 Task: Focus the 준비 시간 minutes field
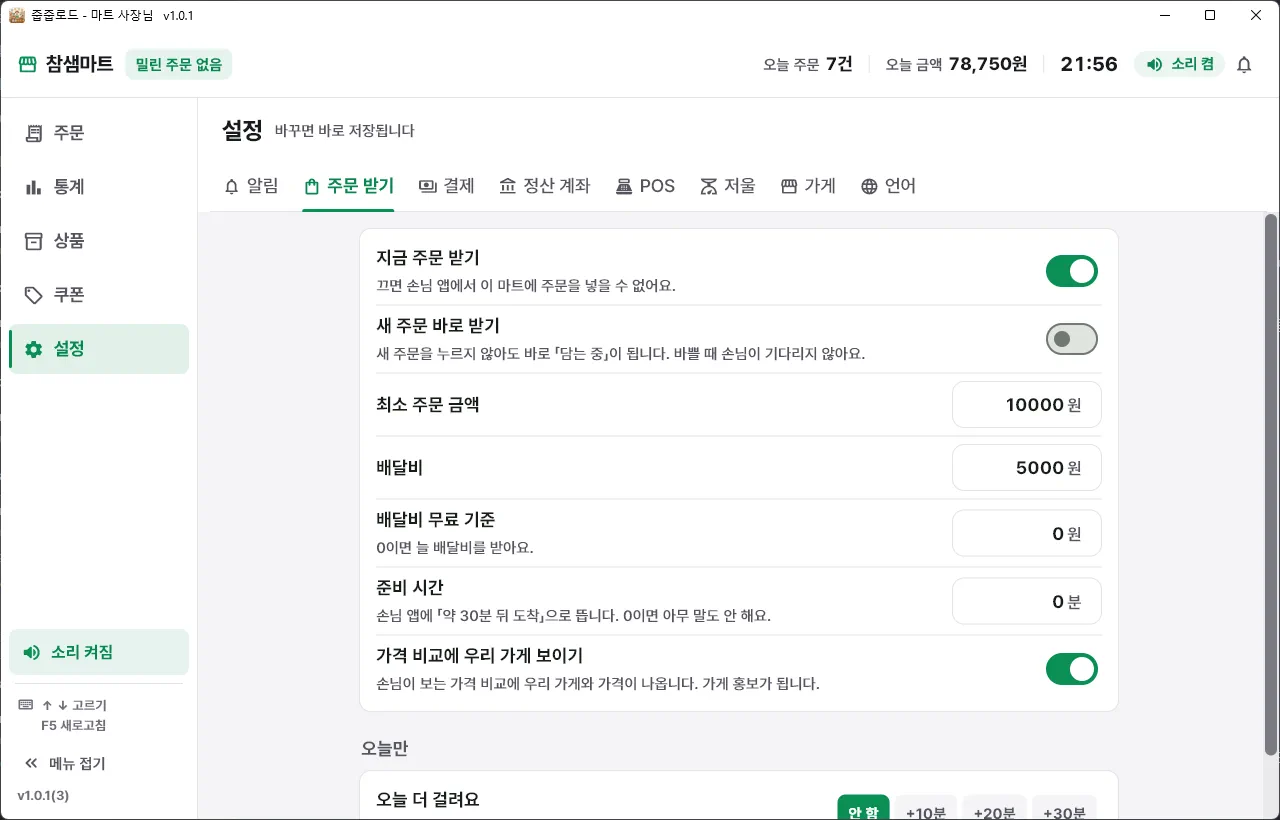click(1027, 602)
